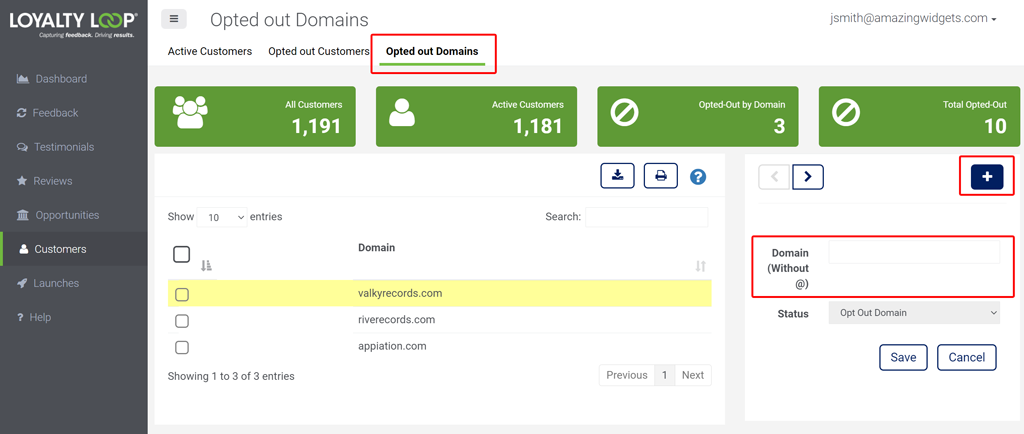Print the opted out domains table
This screenshot has width=1024, height=434.
661,176
